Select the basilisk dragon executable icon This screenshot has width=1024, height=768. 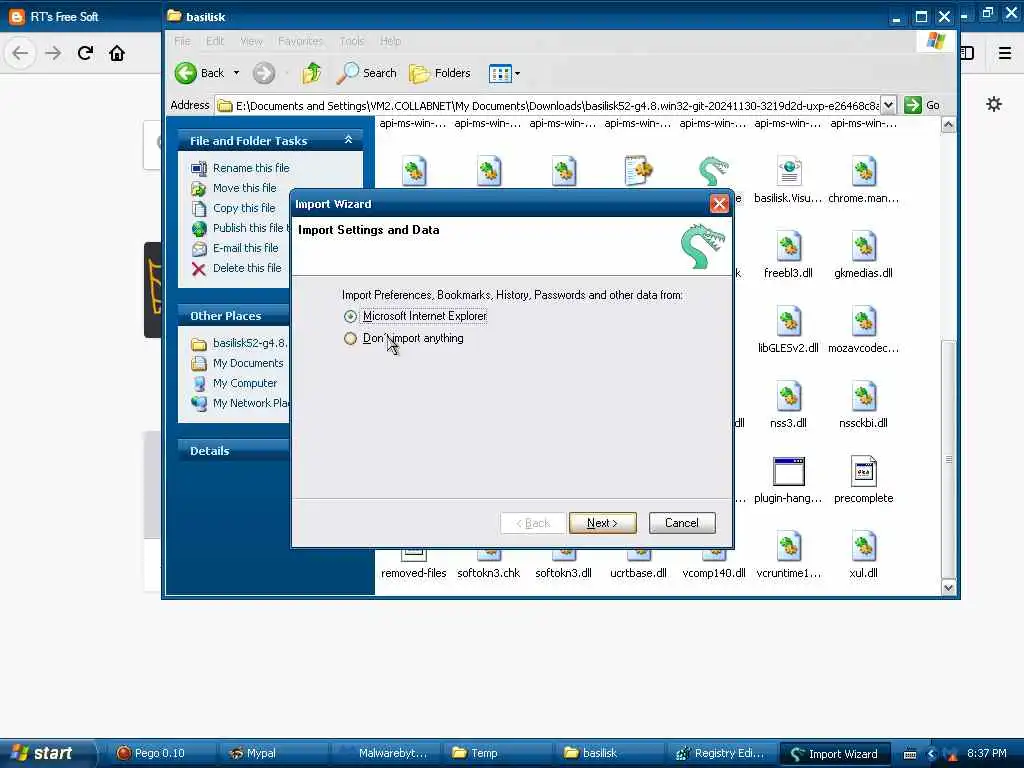click(713, 171)
